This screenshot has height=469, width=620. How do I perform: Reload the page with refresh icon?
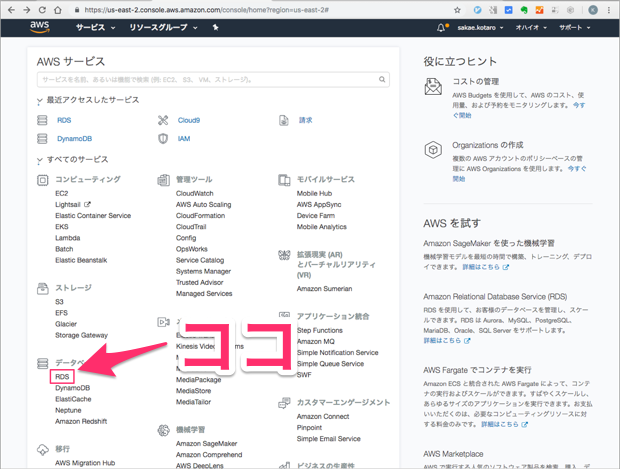[42, 10]
